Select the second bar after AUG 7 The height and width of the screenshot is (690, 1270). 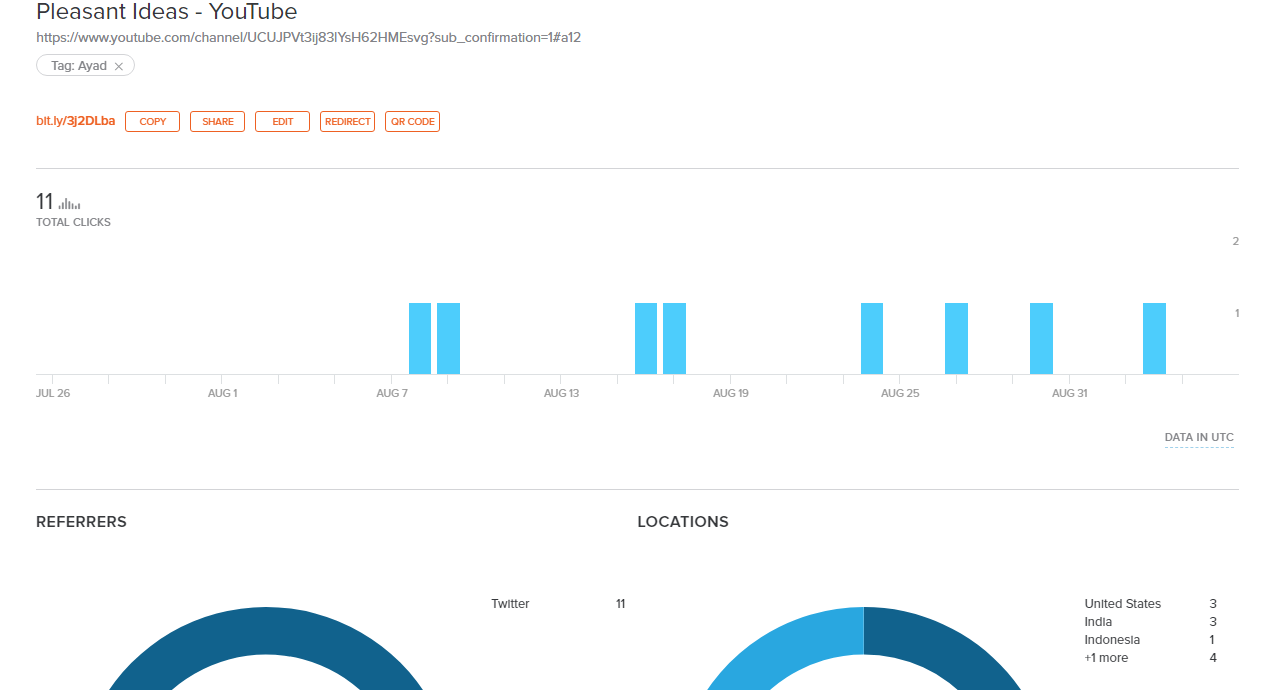click(x=448, y=339)
